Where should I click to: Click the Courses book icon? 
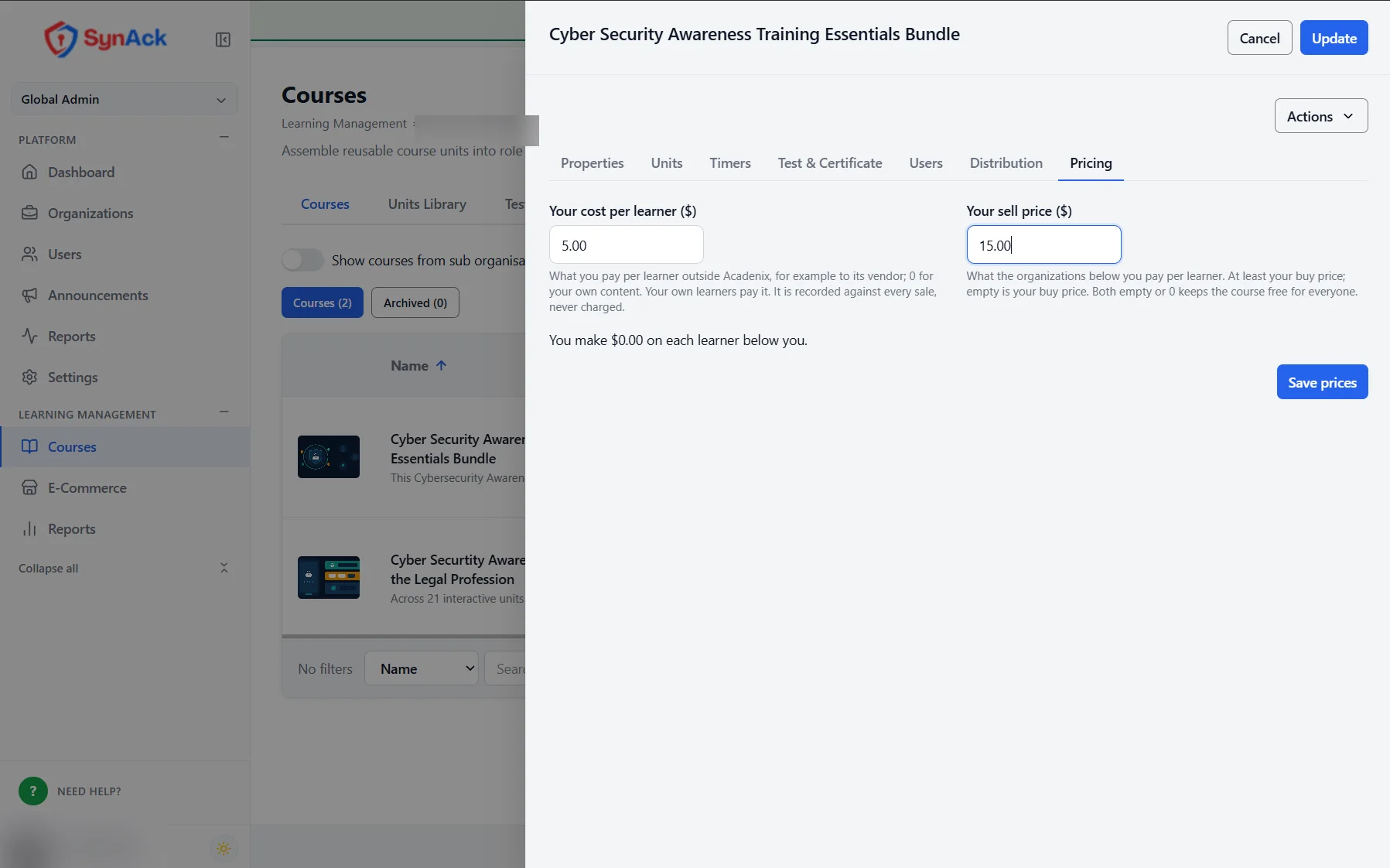click(29, 446)
